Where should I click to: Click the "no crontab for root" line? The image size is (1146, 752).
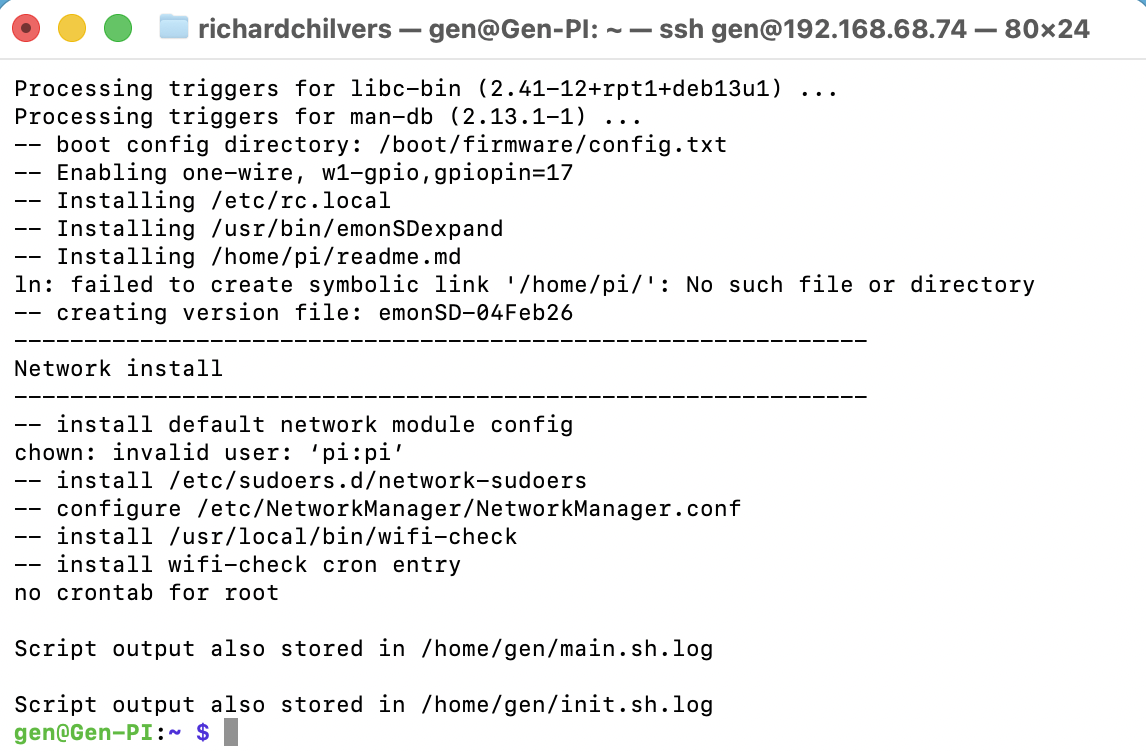pos(146,593)
